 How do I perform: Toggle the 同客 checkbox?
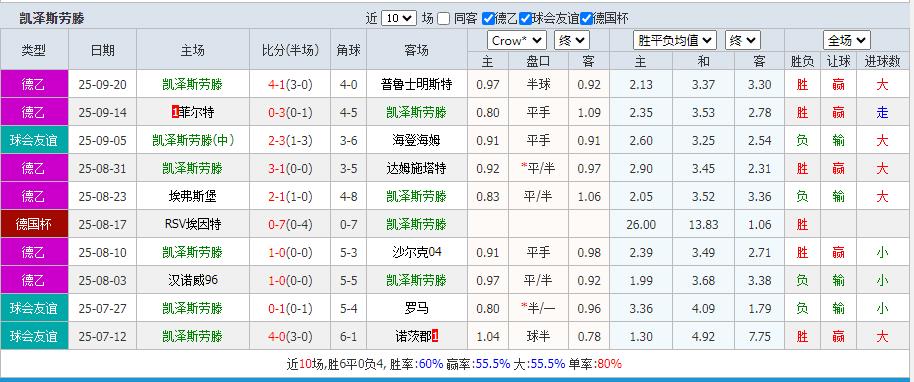coord(444,19)
